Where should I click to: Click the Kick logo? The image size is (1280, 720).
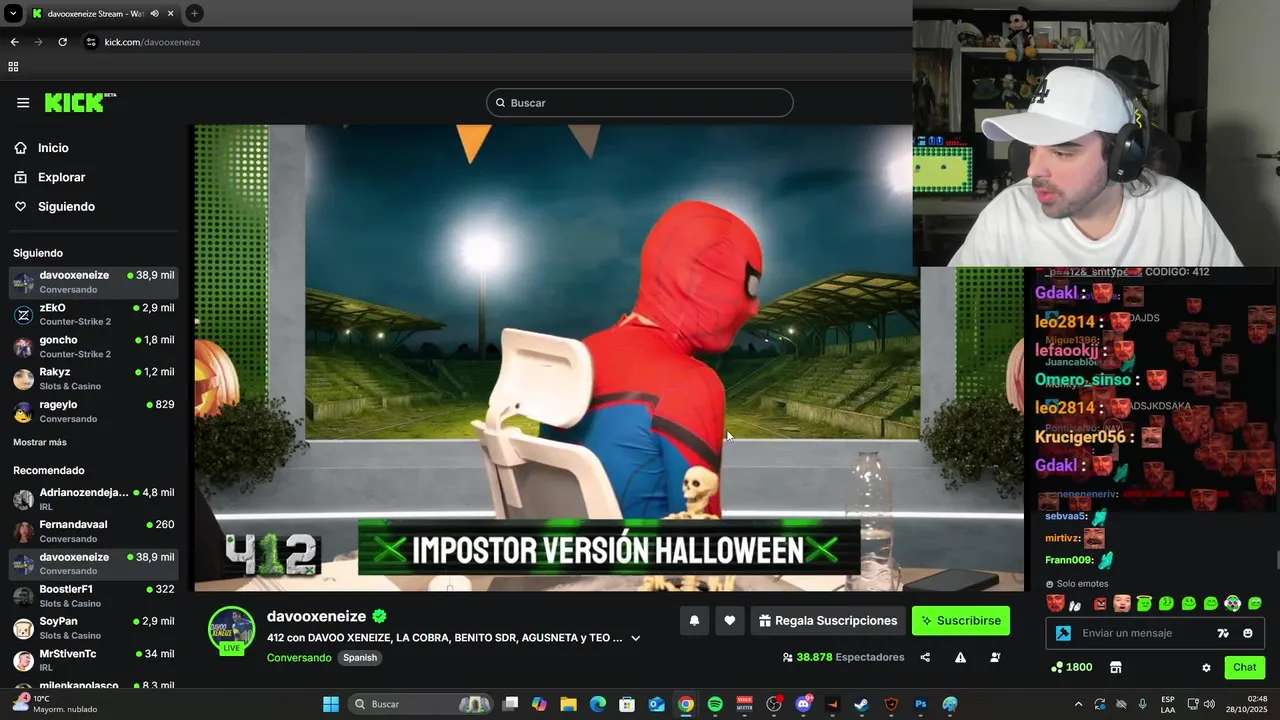pyautogui.click(x=80, y=102)
